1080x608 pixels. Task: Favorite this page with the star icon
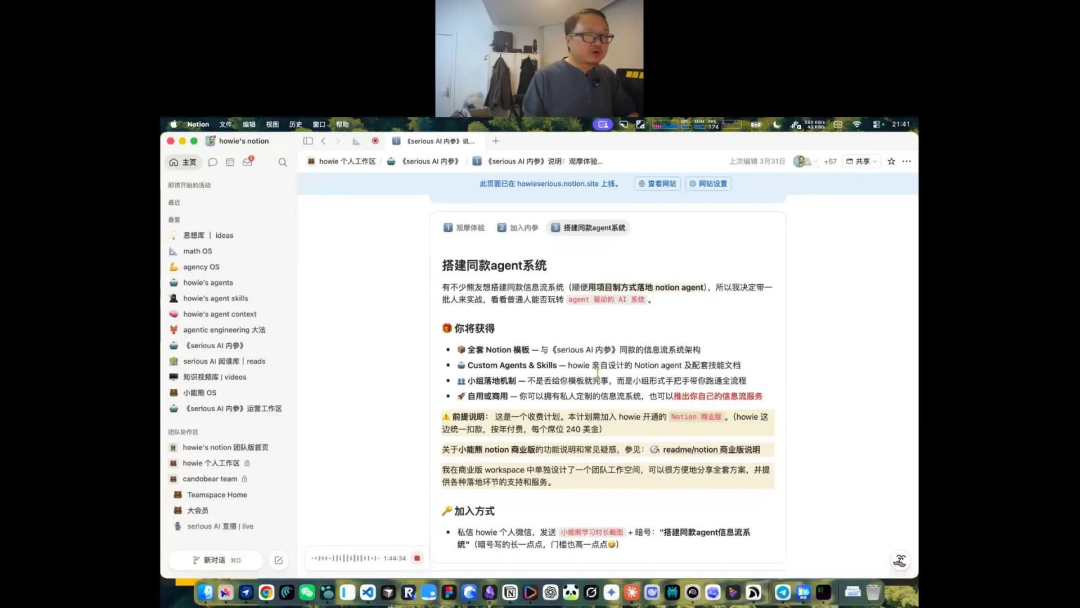(891, 161)
